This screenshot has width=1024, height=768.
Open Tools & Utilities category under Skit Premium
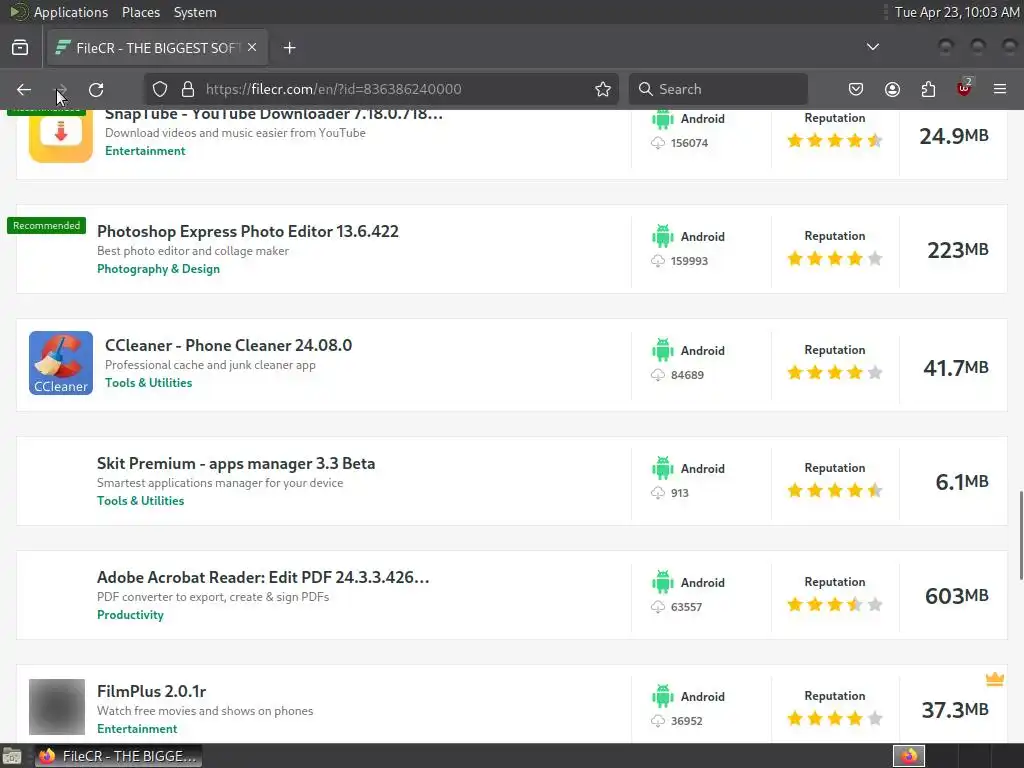point(140,501)
